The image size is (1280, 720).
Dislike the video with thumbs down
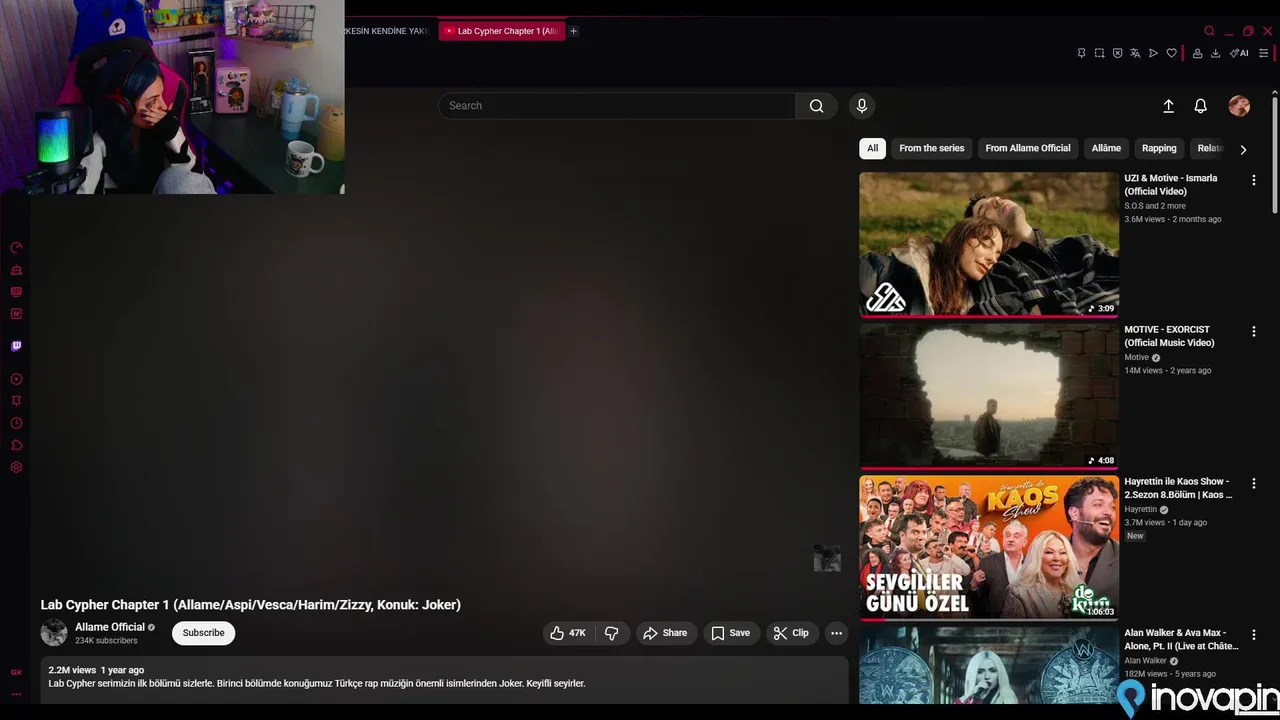[x=611, y=633]
